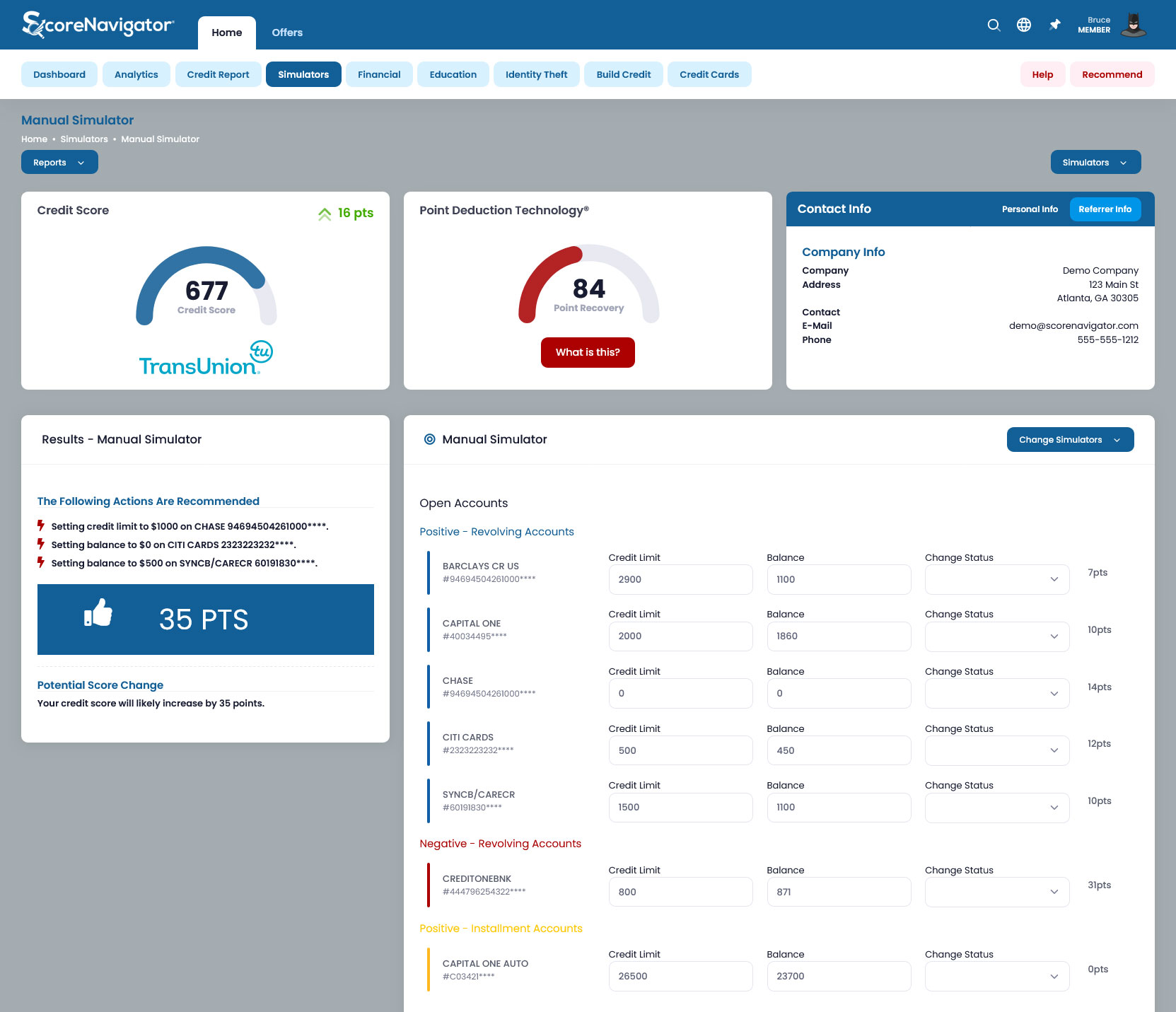The height and width of the screenshot is (1012, 1176).
Task: Click the 555-555-1212 phone number
Action: (1108, 340)
